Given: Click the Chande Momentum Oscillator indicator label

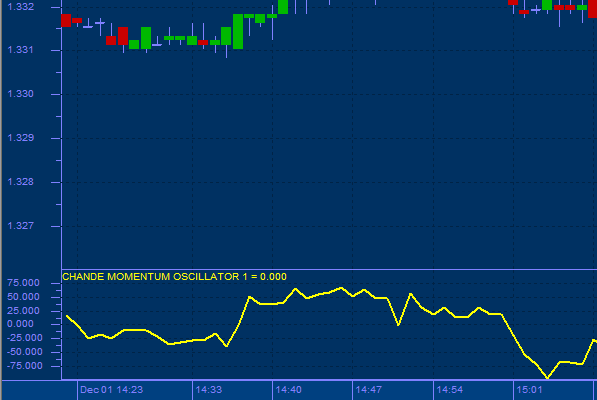Looking at the screenshot, I should [174, 277].
